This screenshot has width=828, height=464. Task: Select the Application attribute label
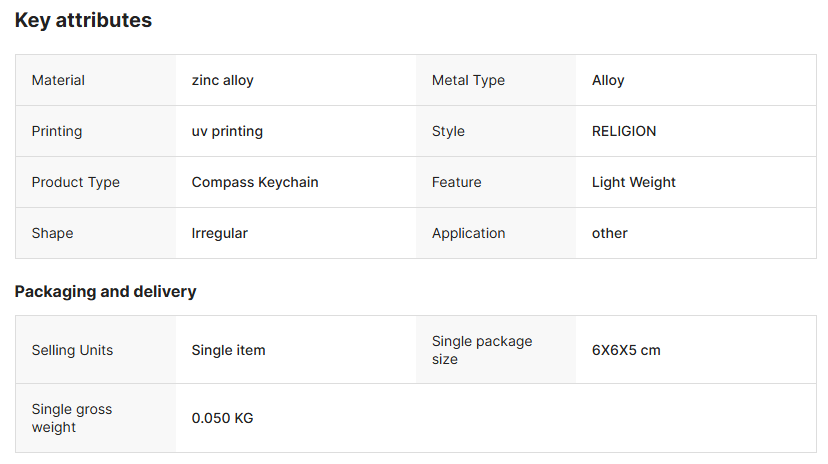tap(468, 233)
